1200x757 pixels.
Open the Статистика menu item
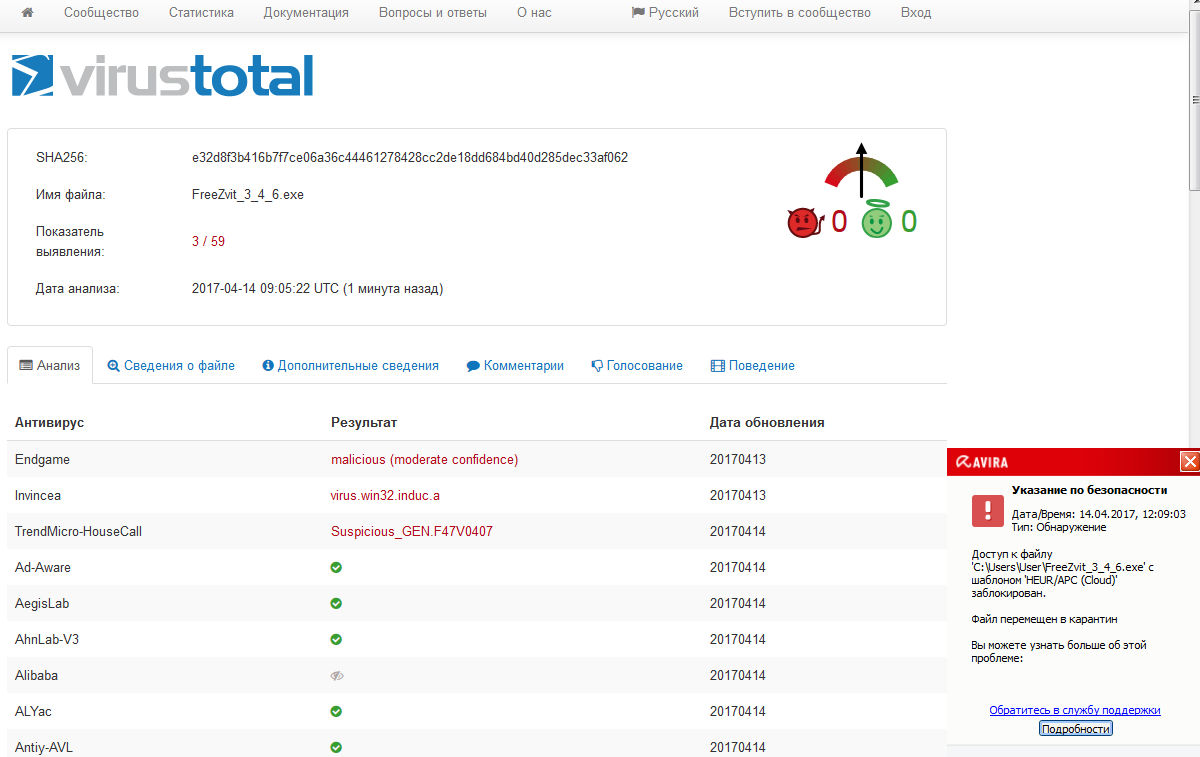[201, 13]
